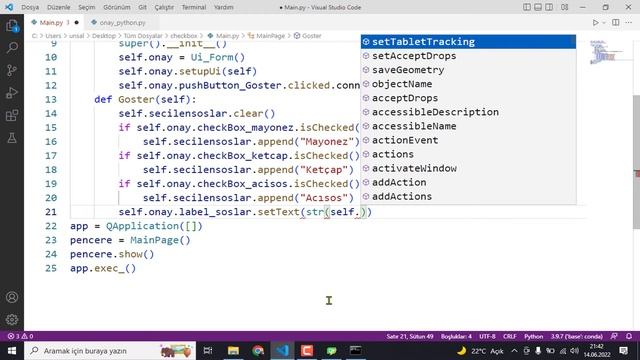Image resolution: width=640 pixels, height=360 pixels.
Task: Open the Explorer view in activity bar
Action: pos(12,26)
